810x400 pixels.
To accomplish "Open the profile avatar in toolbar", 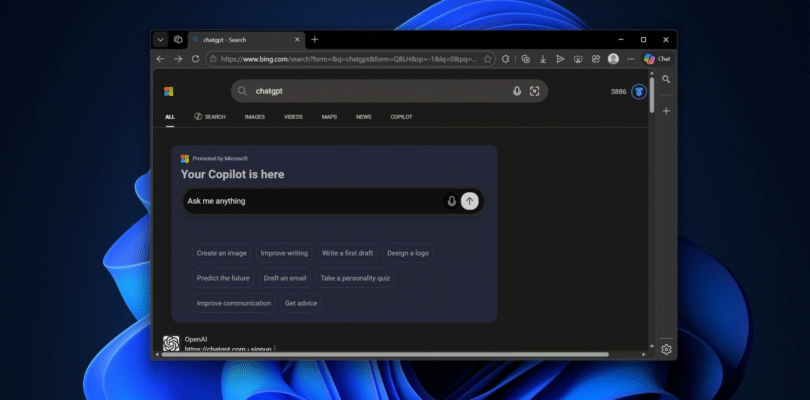I will click(x=613, y=59).
